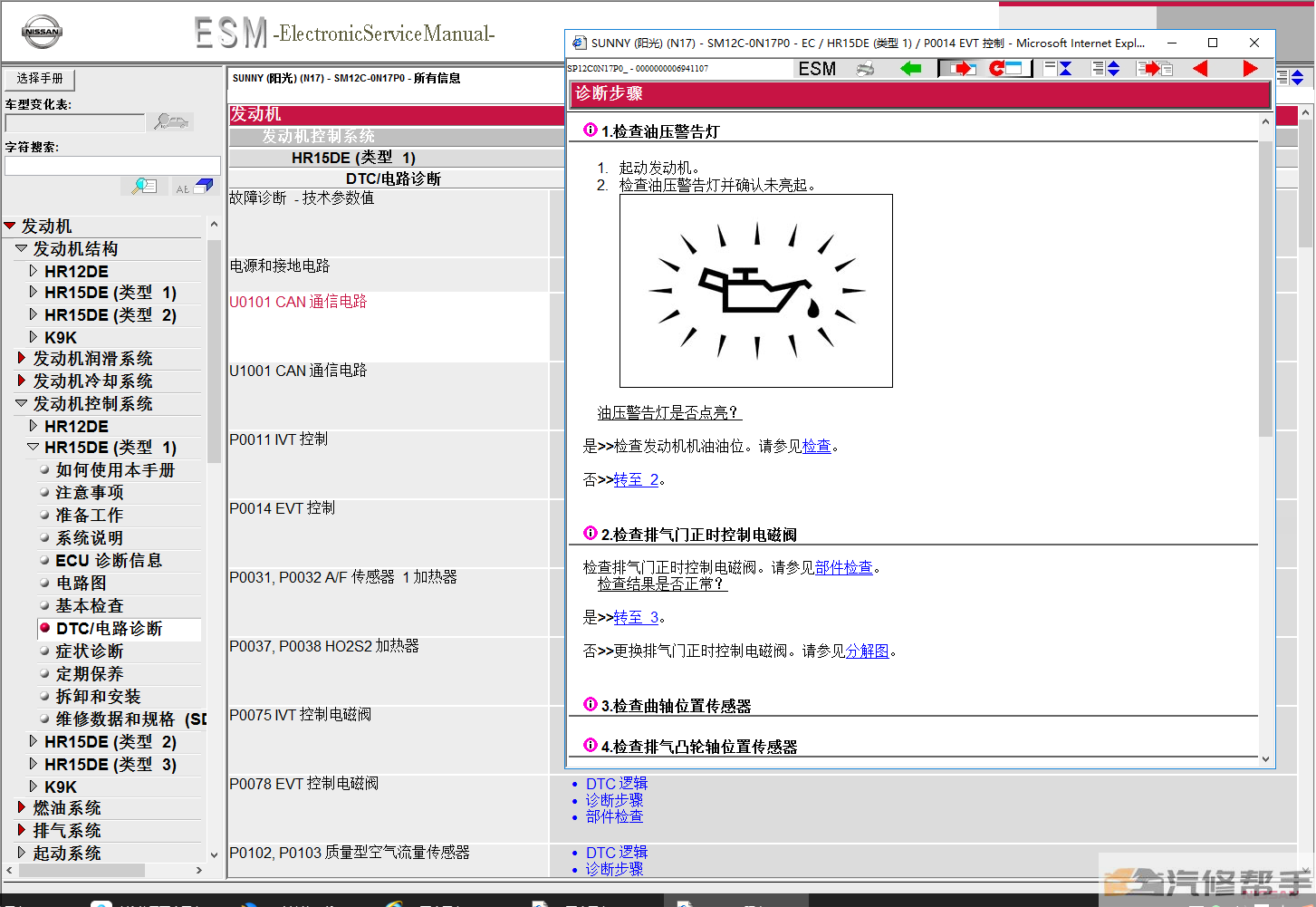This screenshot has height=907, width=1316.
Task: Click the ESM home button in popup toolbar
Action: (x=817, y=69)
